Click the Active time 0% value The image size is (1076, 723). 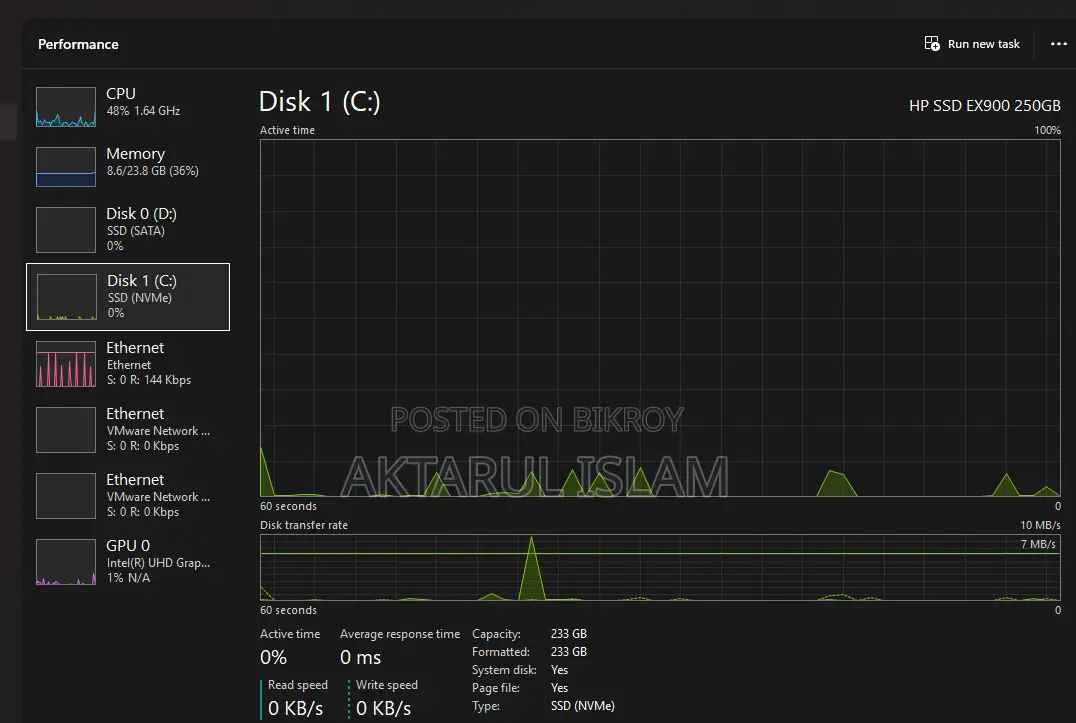pyautogui.click(x=273, y=658)
